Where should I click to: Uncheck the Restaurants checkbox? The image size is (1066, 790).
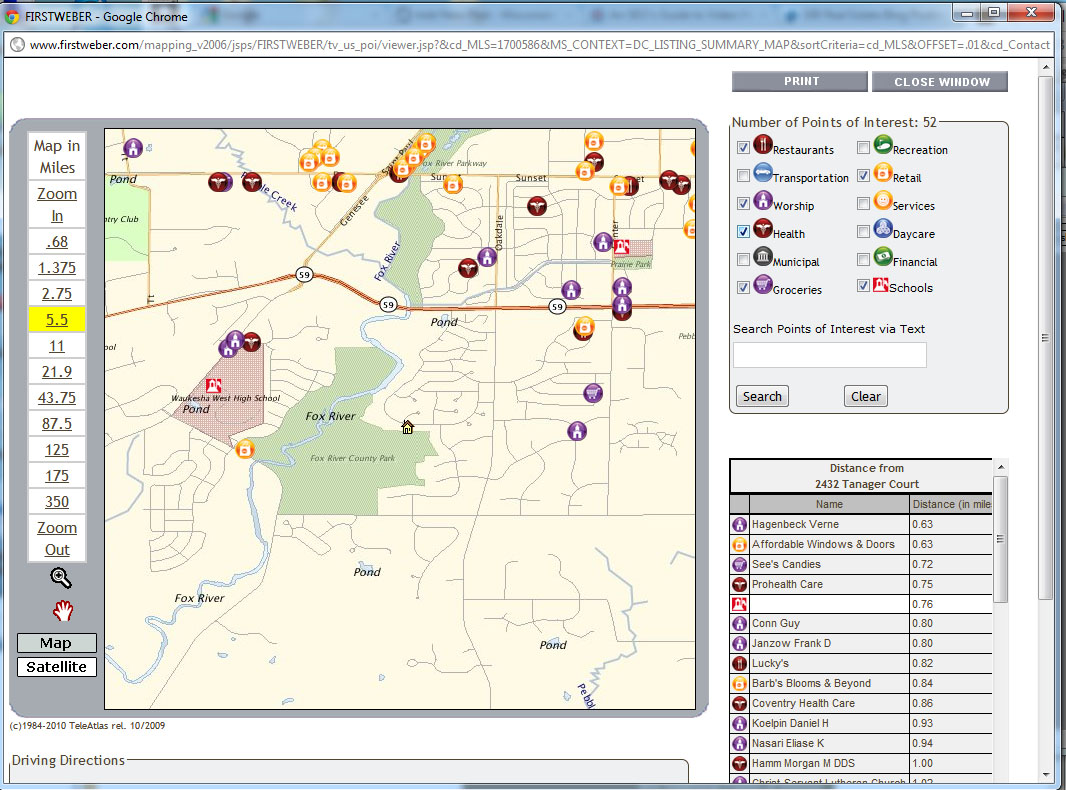743,148
